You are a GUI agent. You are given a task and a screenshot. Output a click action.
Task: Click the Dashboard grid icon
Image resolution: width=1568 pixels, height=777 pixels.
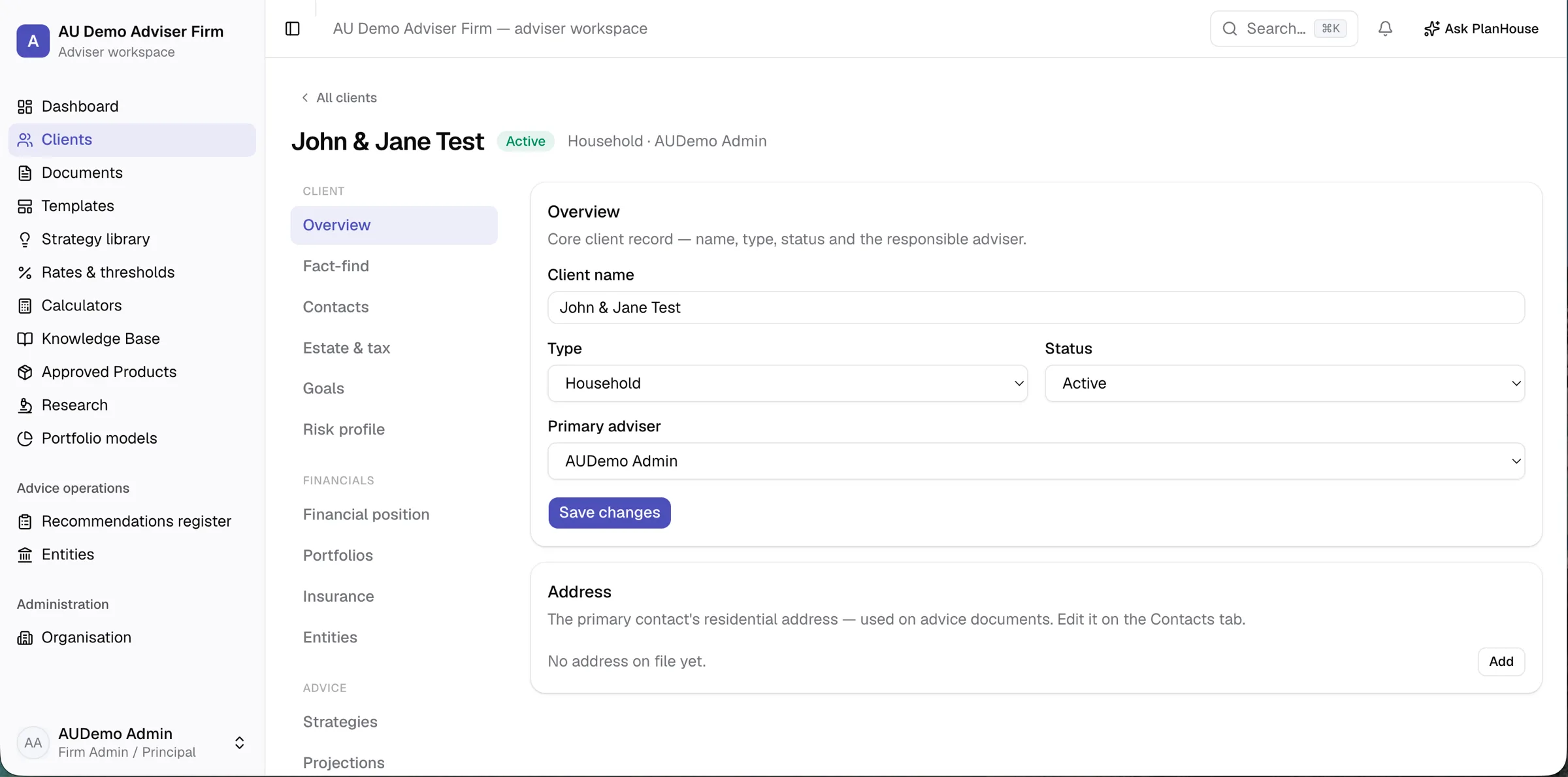point(25,107)
